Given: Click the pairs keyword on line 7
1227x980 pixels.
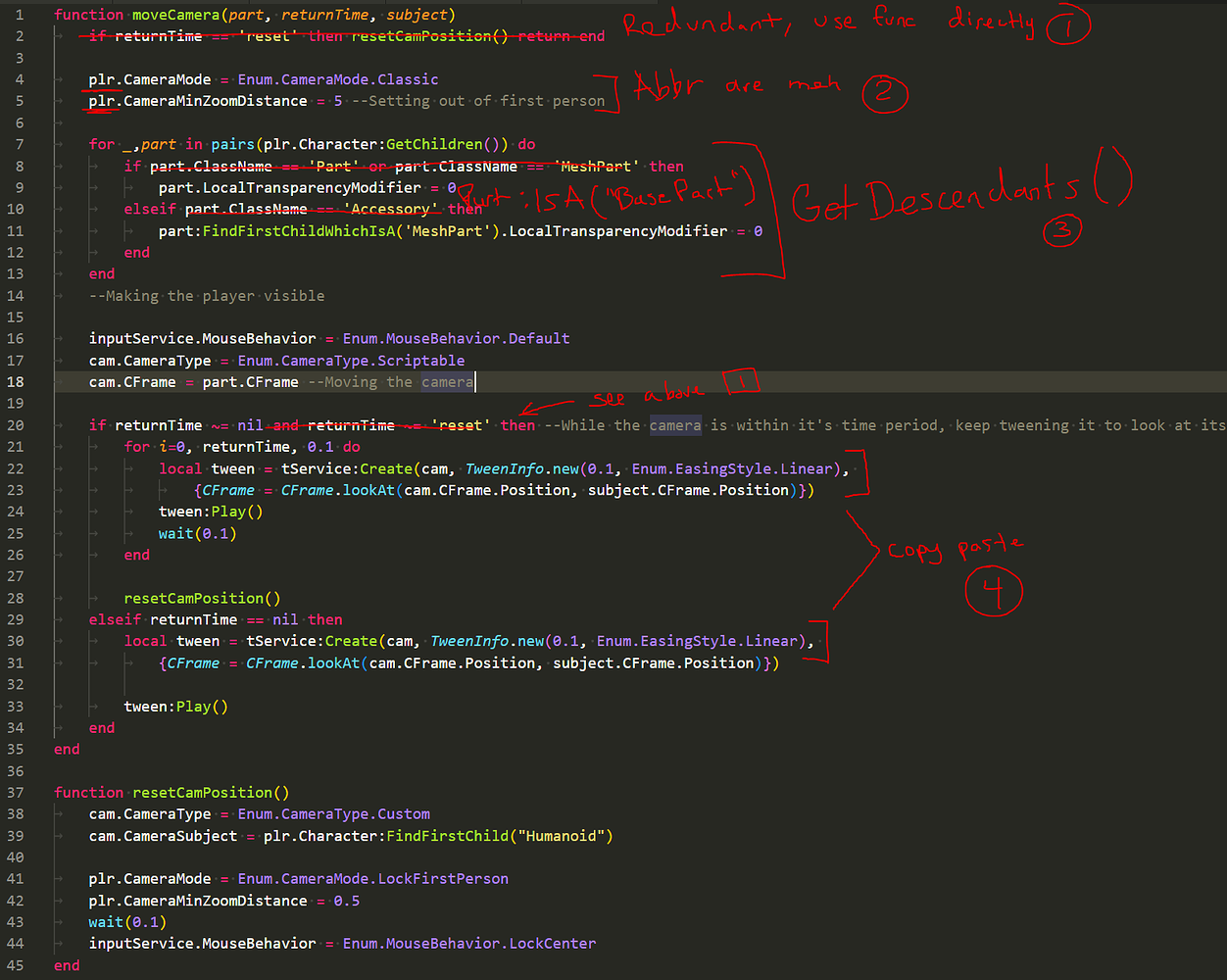Looking at the screenshot, I should (x=231, y=143).
